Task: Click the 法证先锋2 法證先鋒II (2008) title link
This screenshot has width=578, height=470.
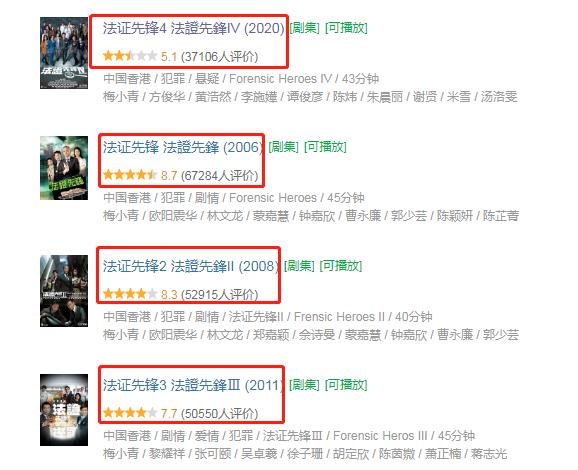Action: click(x=191, y=266)
